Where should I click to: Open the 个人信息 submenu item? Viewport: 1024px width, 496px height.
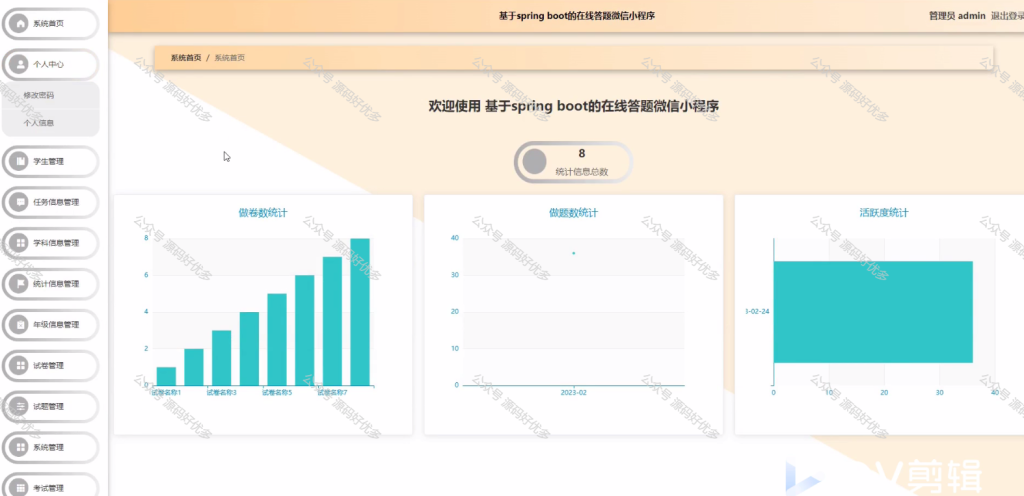[x=39, y=123]
